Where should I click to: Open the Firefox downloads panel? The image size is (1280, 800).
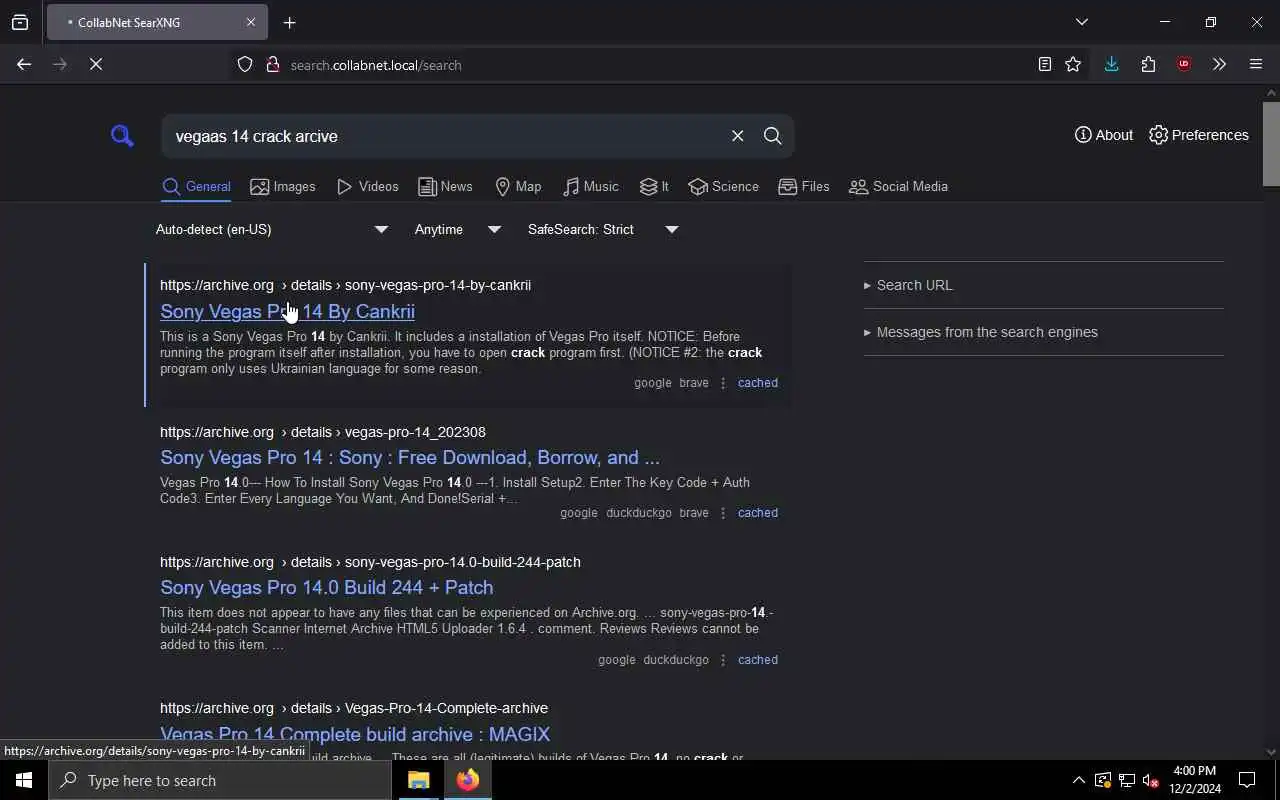pos(1111,65)
